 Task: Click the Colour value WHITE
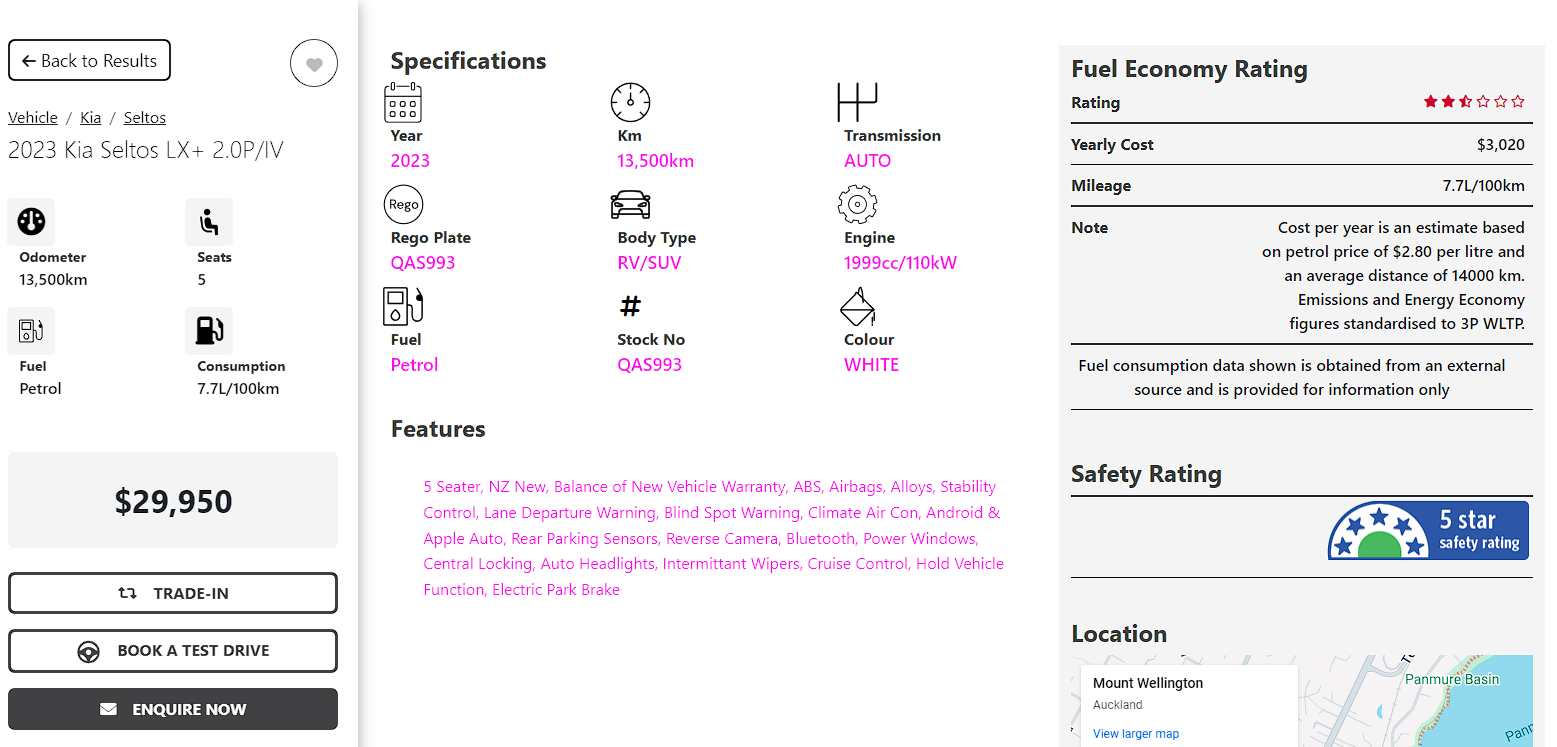click(x=871, y=365)
